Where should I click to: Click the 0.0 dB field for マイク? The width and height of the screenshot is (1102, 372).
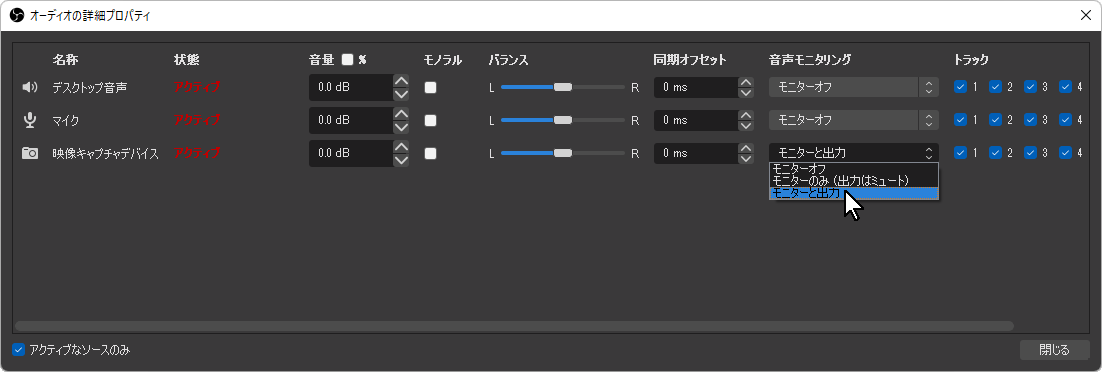point(351,120)
